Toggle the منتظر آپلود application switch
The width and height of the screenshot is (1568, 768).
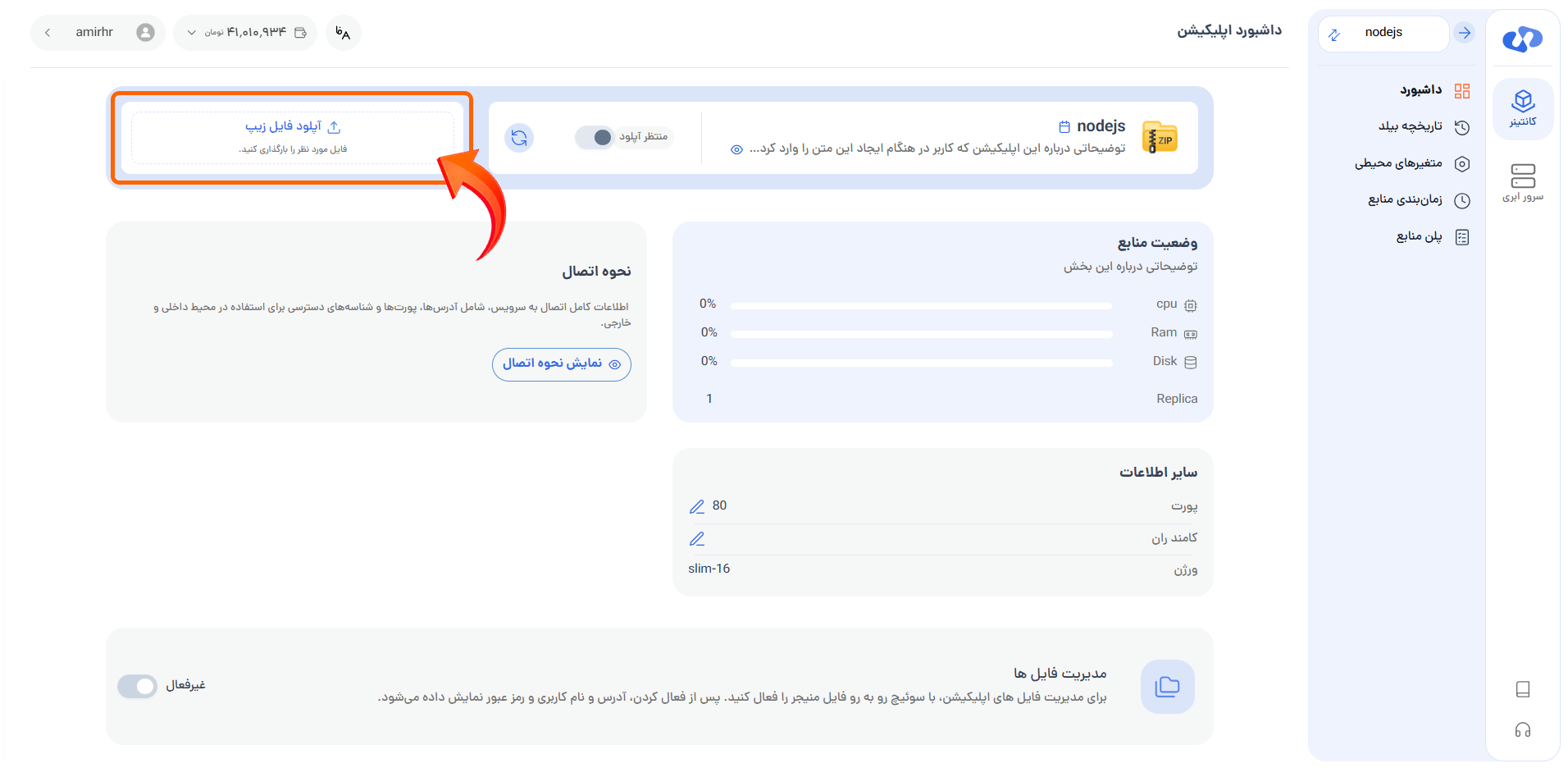pos(594,137)
